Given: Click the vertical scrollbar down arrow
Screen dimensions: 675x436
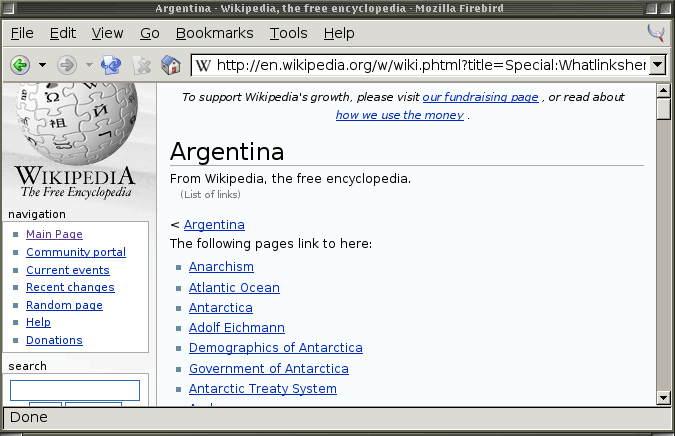Looking at the screenshot, I should point(663,397).
